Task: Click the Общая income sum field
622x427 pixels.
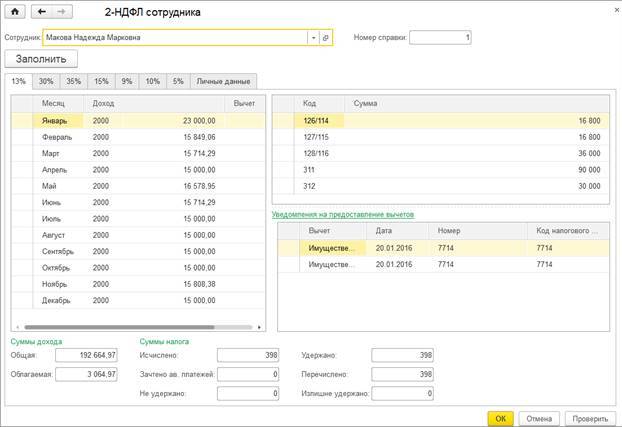Action: point(86,355)
